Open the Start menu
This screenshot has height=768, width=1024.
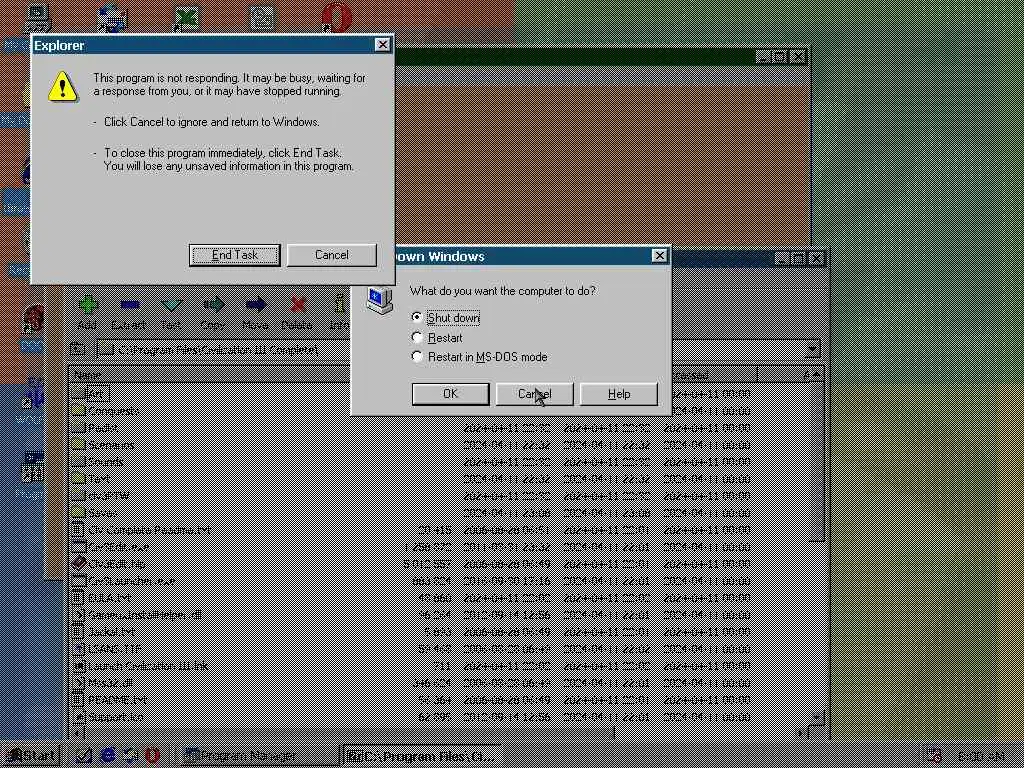coord(31,756)
